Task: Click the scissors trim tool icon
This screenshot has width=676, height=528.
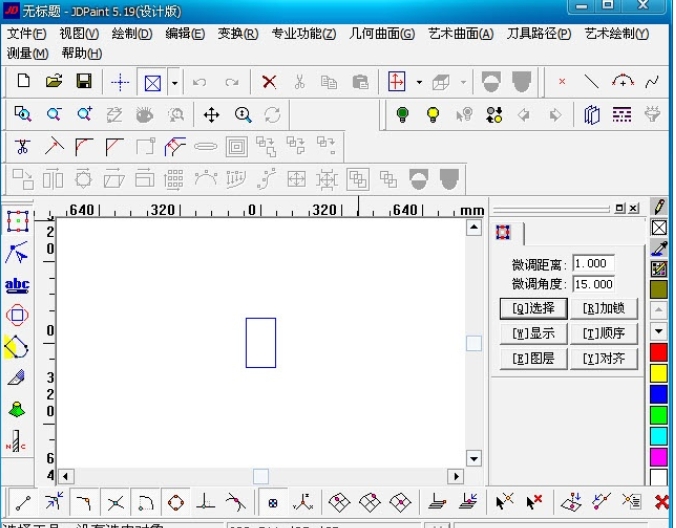Action: tap(22, 147)
